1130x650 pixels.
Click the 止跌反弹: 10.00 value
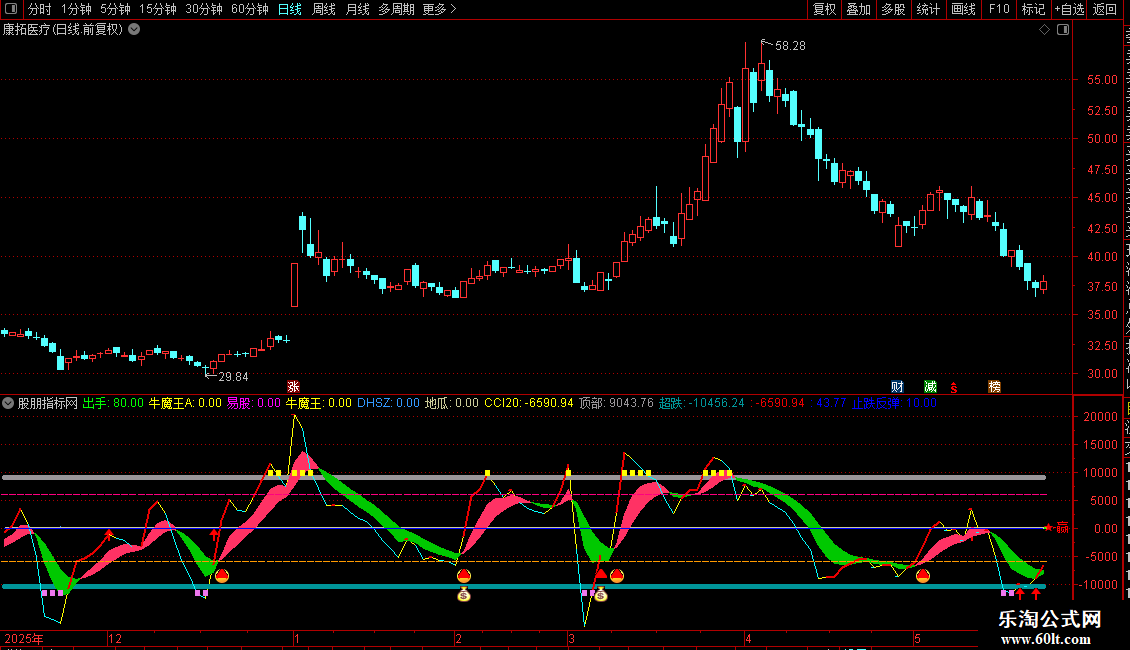(x=895, y=404)
